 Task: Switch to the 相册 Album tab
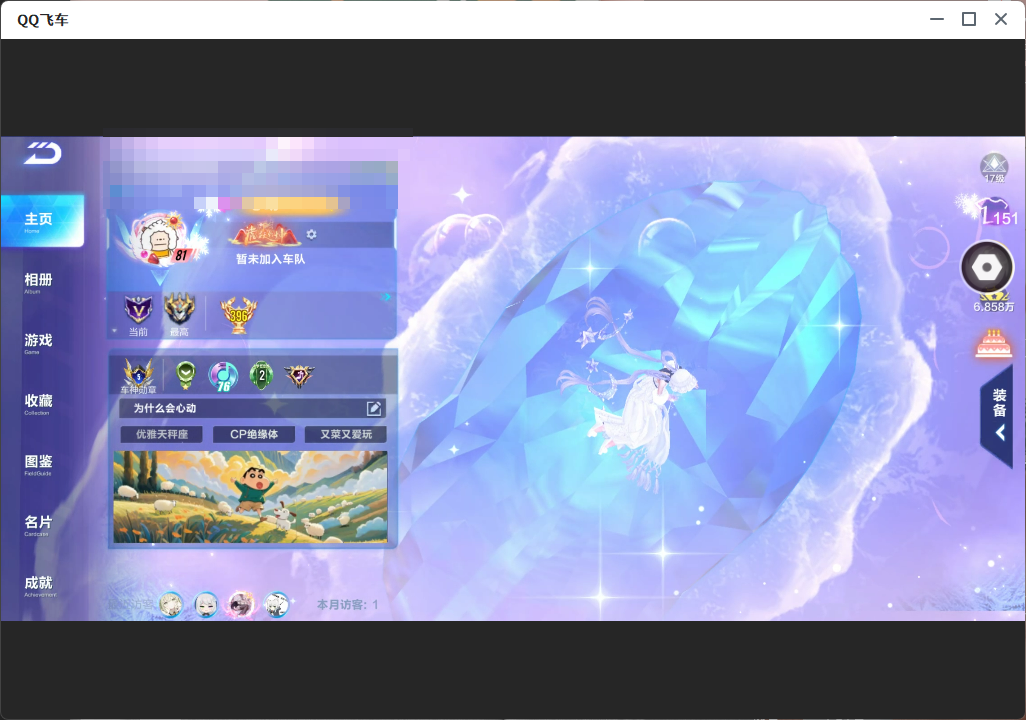39,282
